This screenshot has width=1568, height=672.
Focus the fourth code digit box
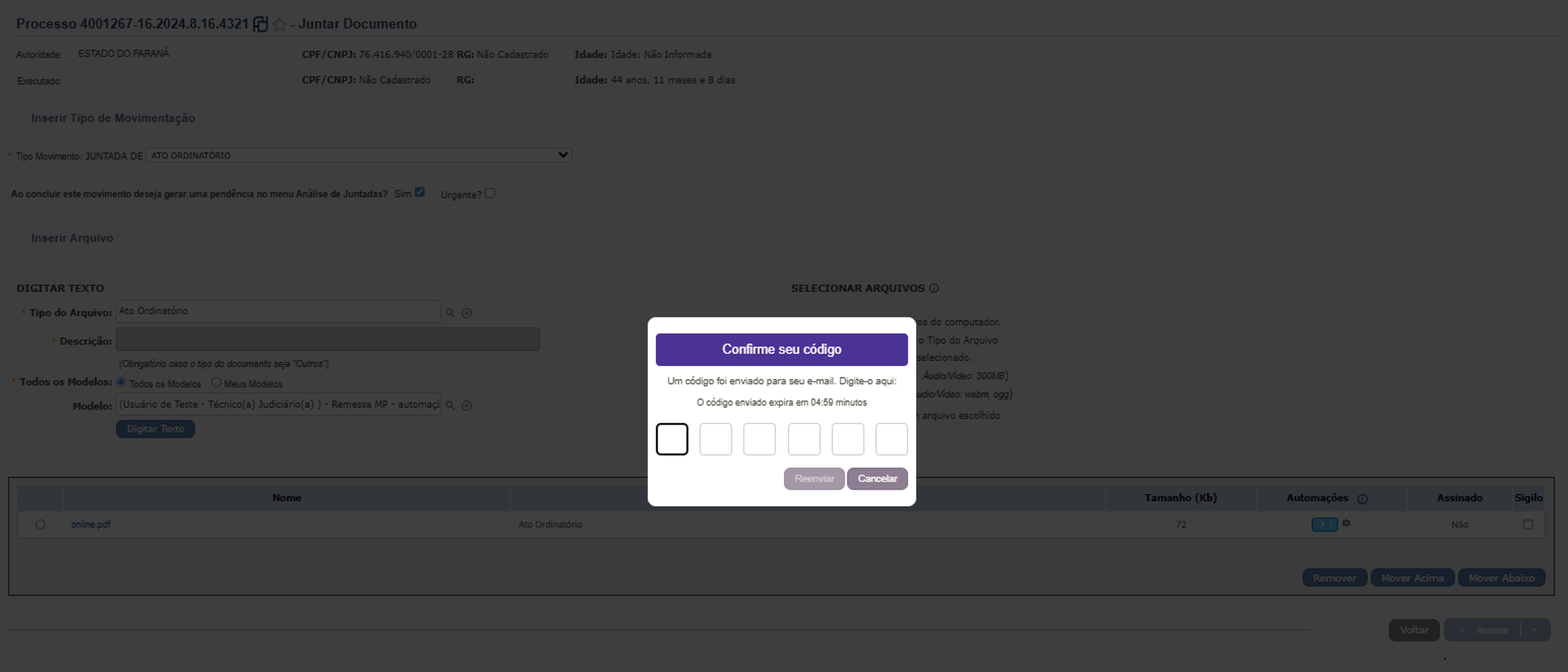click(x=804, y=439)
